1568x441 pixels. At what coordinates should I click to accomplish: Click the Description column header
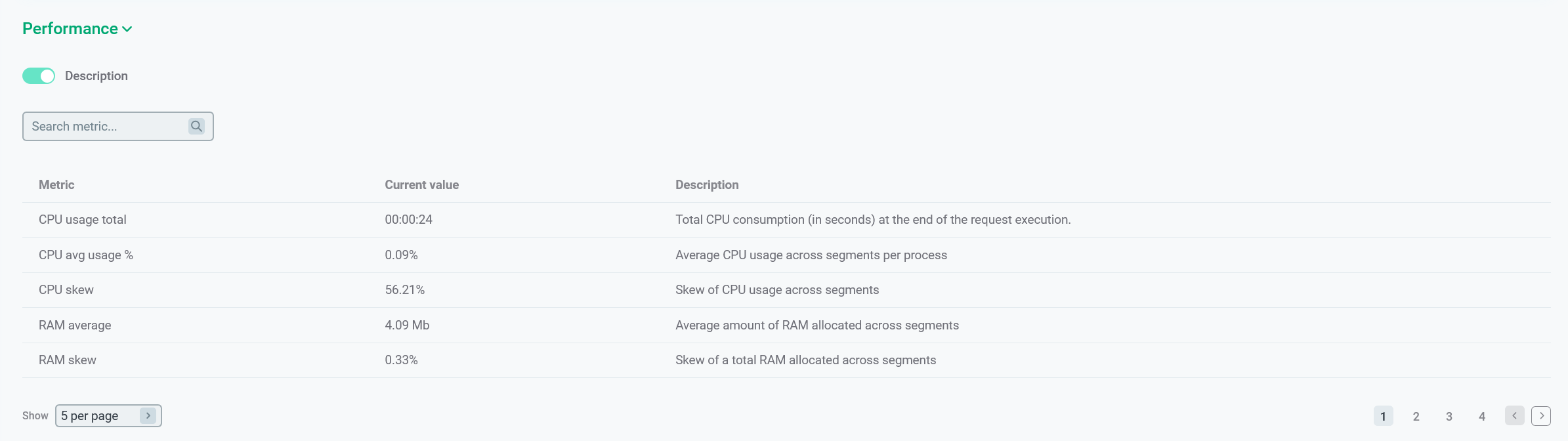tap(707, 184)
